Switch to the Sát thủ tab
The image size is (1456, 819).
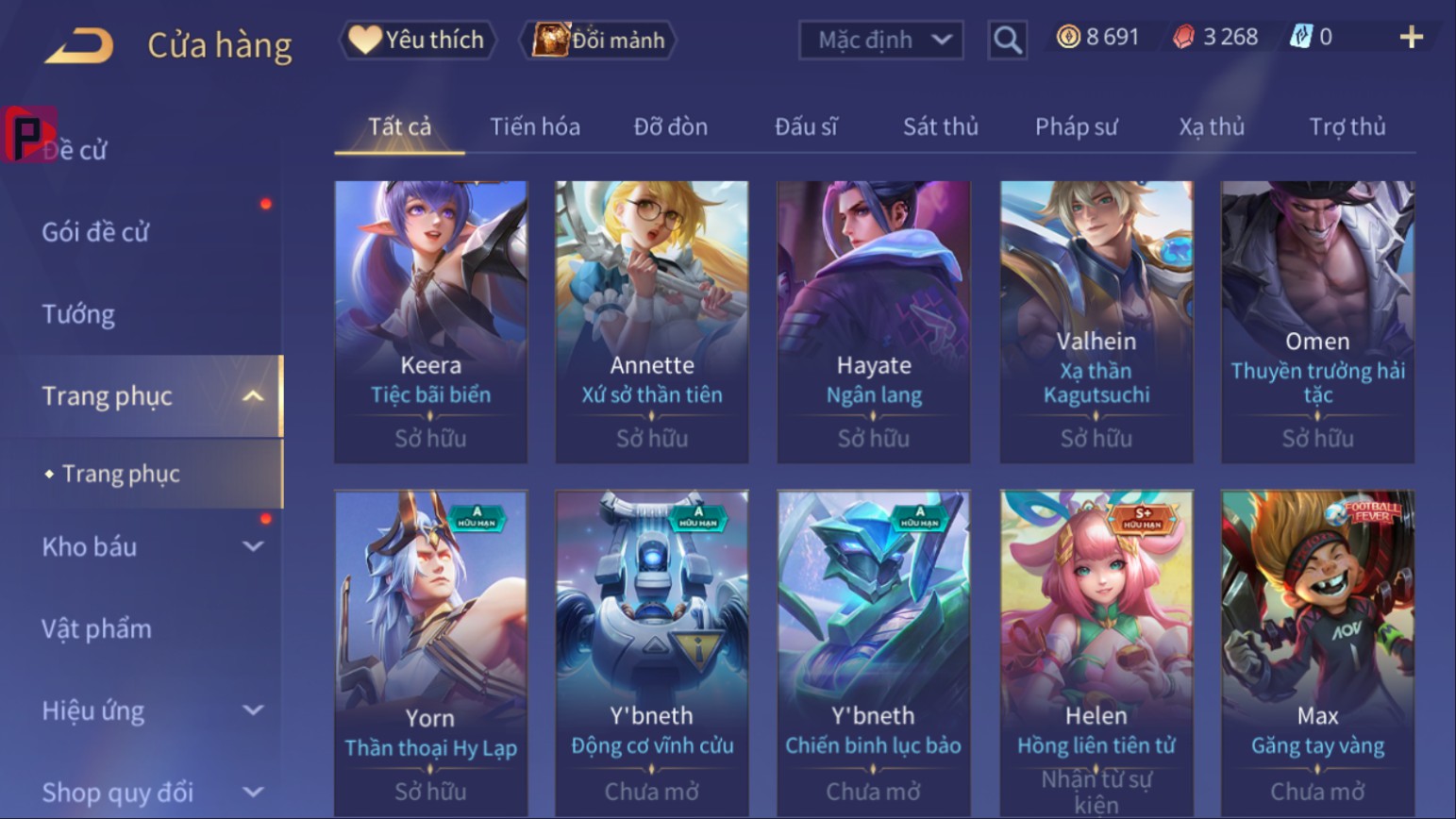pos(940,126)
